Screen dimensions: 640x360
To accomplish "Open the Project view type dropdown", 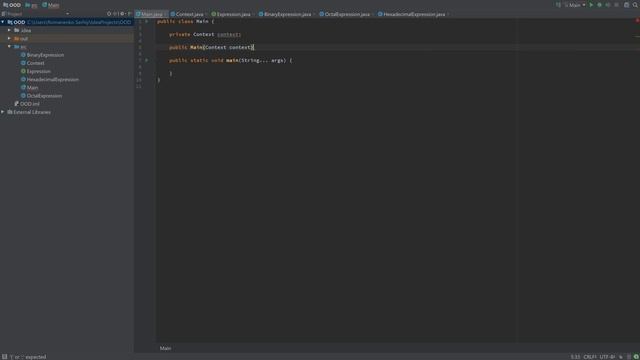I will pos(67,14).
